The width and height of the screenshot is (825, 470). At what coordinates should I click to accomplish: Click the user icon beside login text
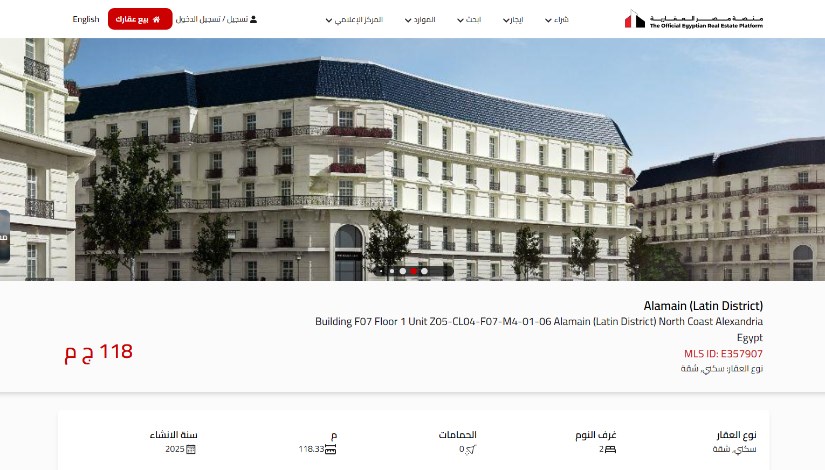(x=254, y=19)
